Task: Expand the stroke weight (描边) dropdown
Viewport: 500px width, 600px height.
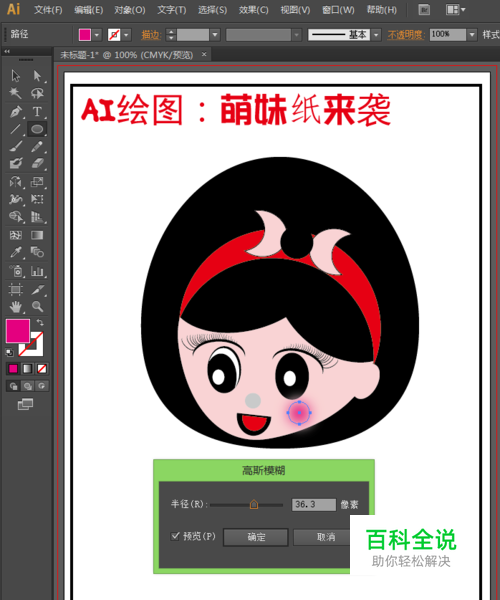Action: (215, 35)
